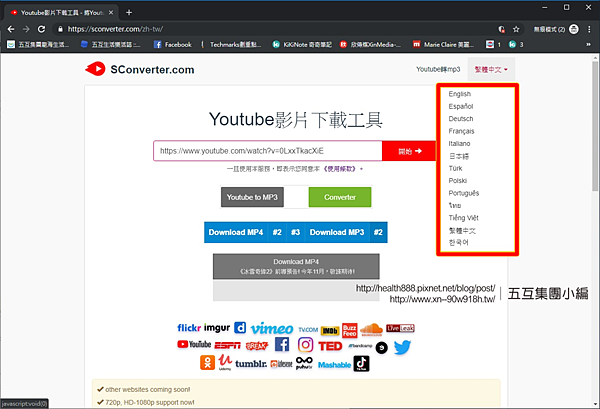This screenshot has height=409, width=600.
Task: Select English from the language list
Action: tap(460, 94)
